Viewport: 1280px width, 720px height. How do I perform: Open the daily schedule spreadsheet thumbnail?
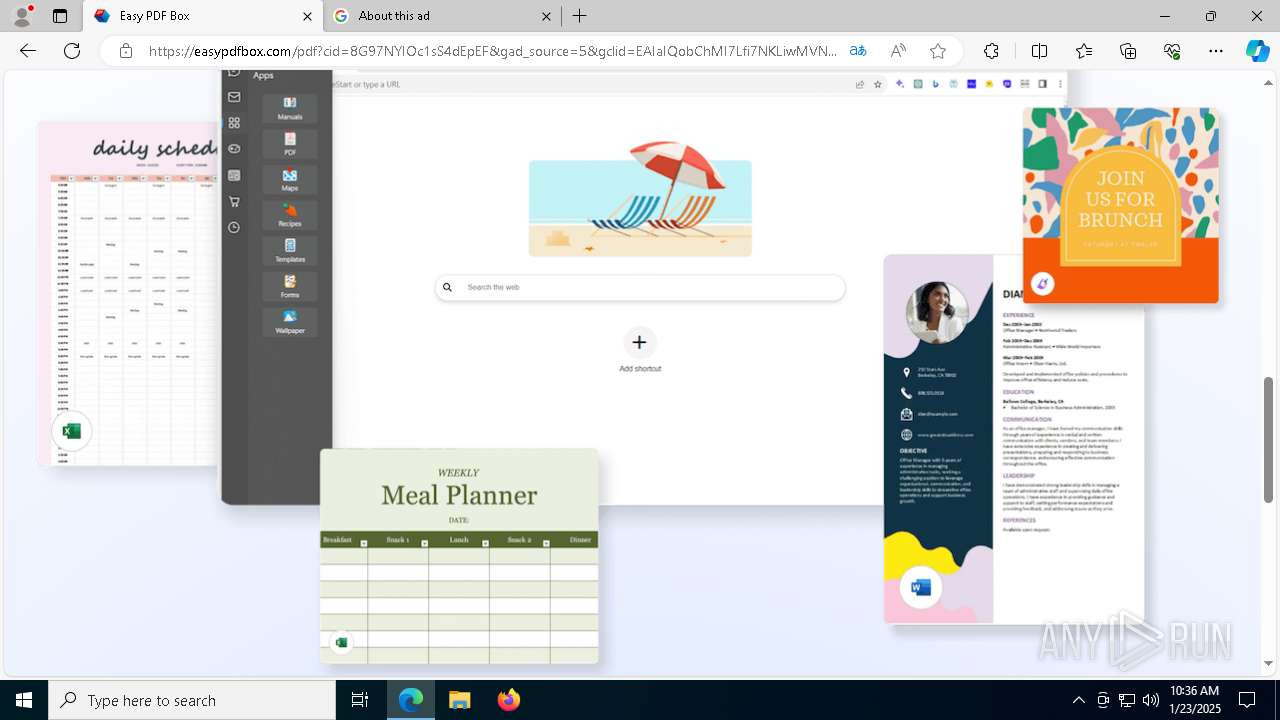coord(128,295)
